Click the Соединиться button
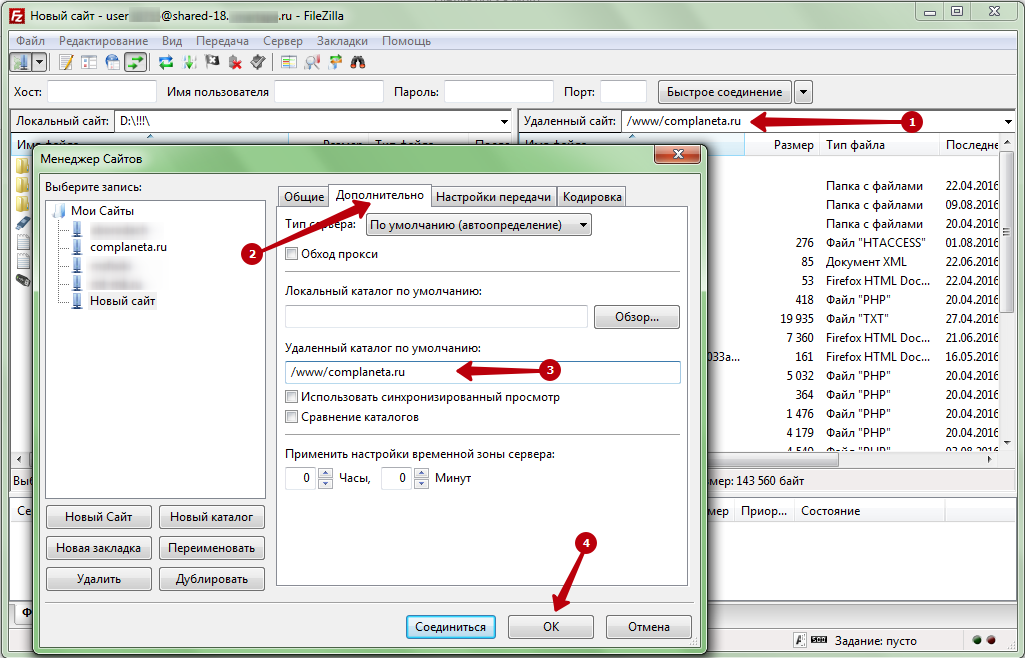This screenshot has width=1025, height=658. 450,627
